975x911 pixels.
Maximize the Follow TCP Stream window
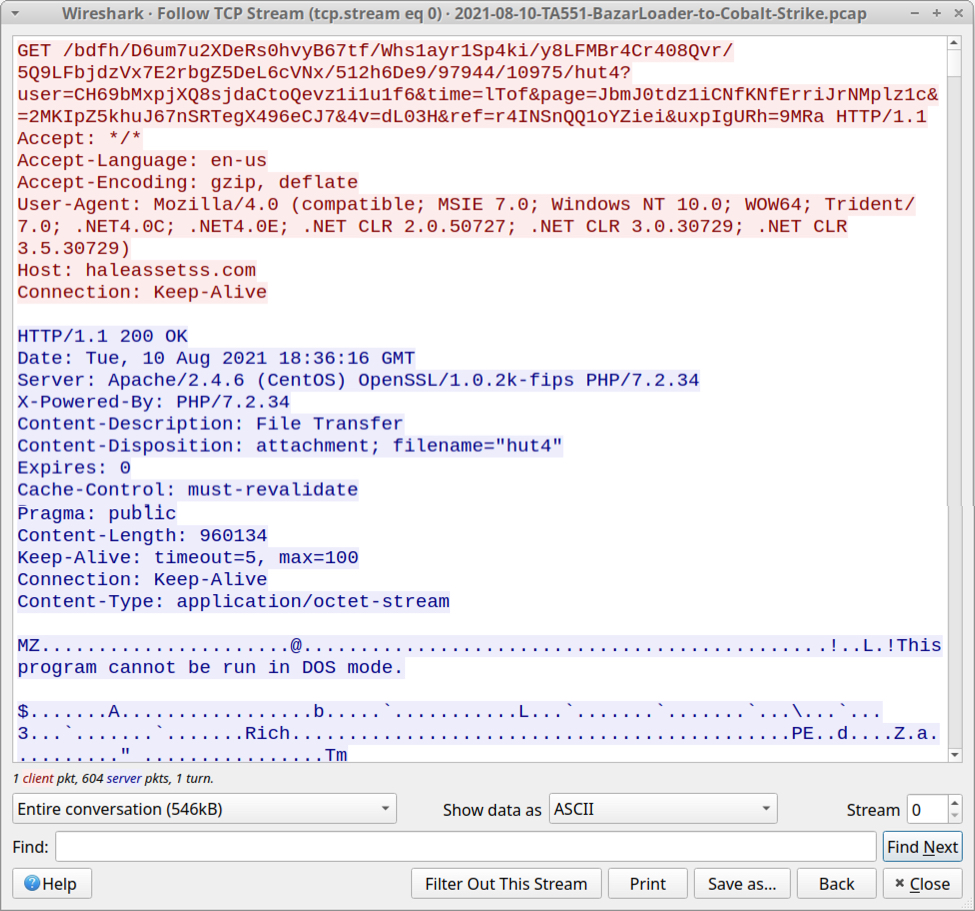[x=936, y=13]
